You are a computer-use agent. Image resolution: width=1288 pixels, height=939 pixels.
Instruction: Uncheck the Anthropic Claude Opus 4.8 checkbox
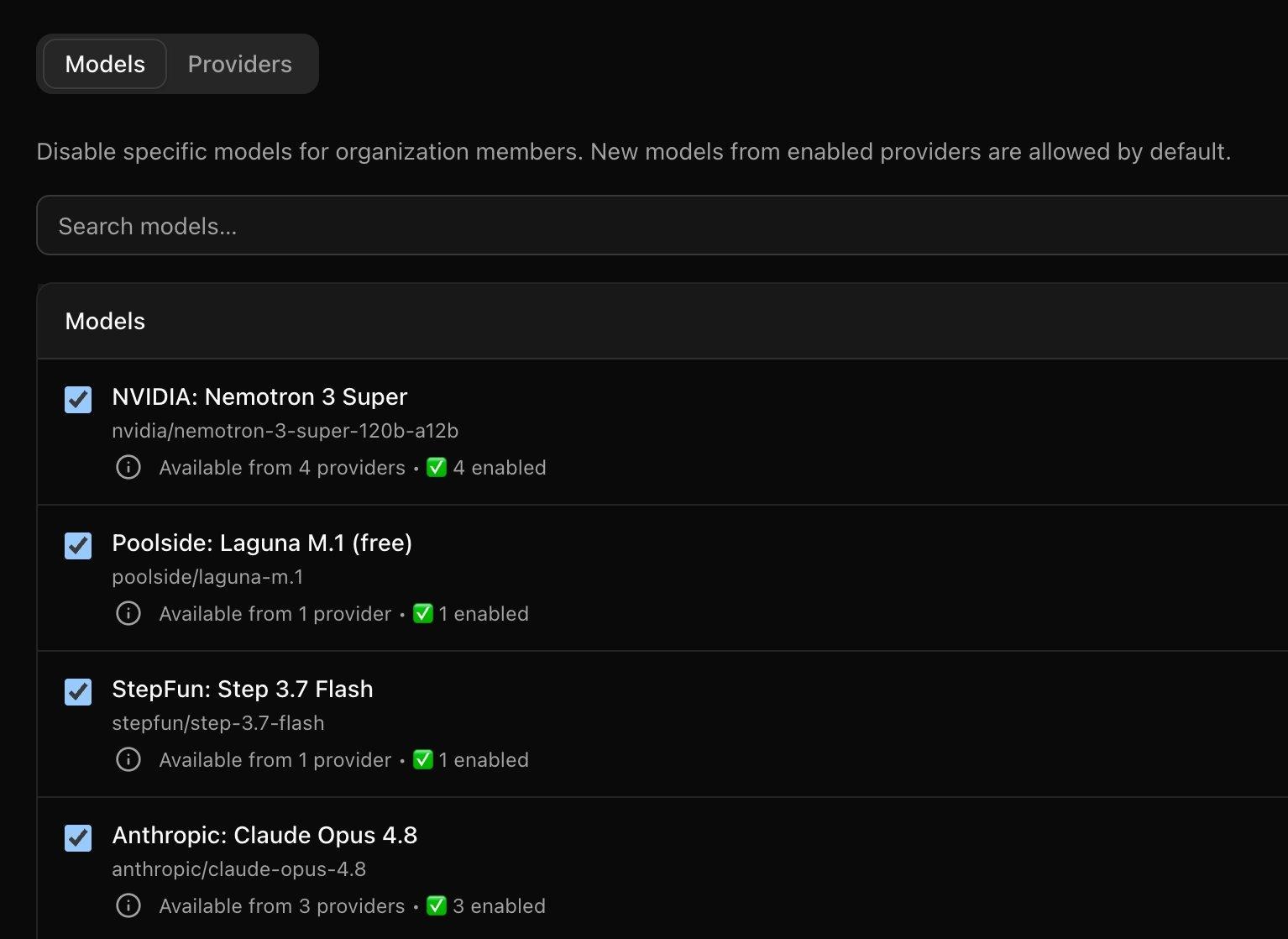78,837
